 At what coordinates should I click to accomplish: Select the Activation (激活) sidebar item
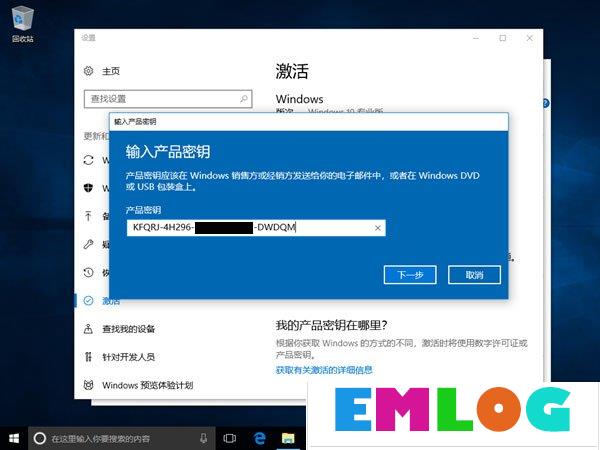111,301
